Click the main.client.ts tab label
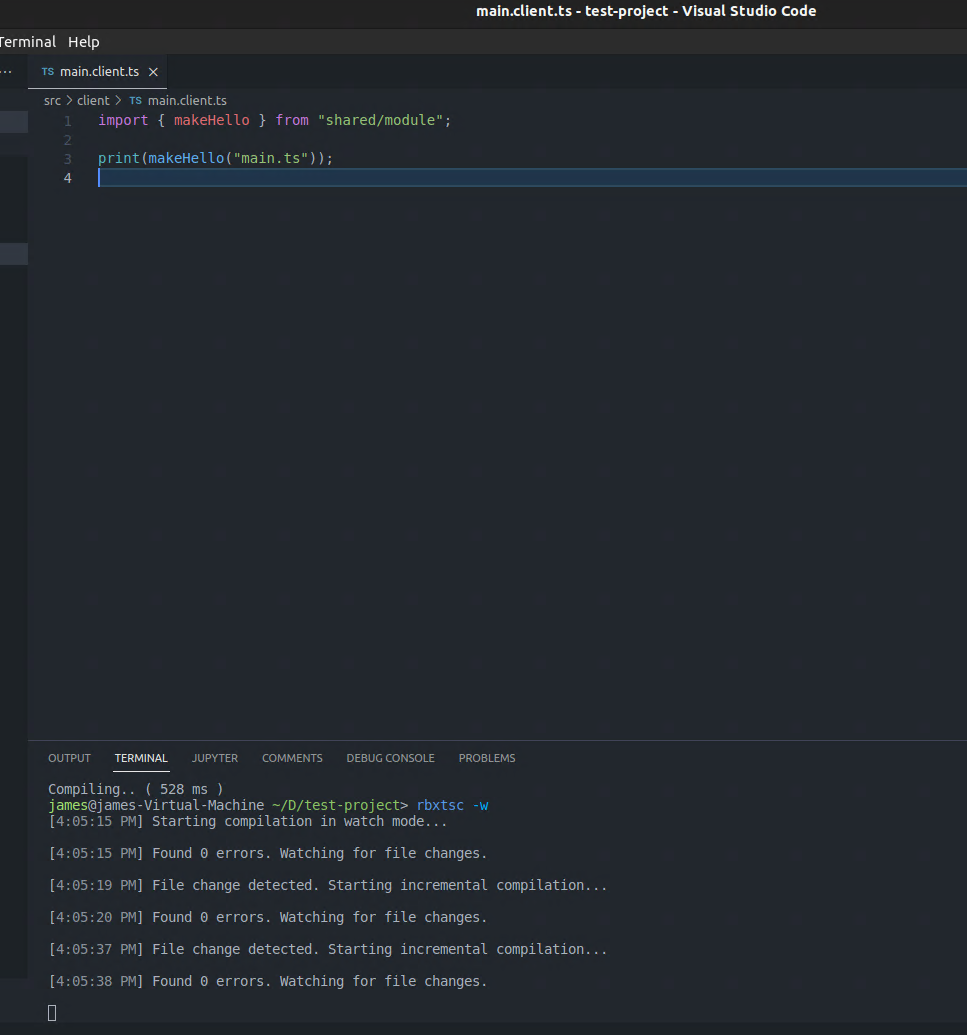 (x=99, y=71)
